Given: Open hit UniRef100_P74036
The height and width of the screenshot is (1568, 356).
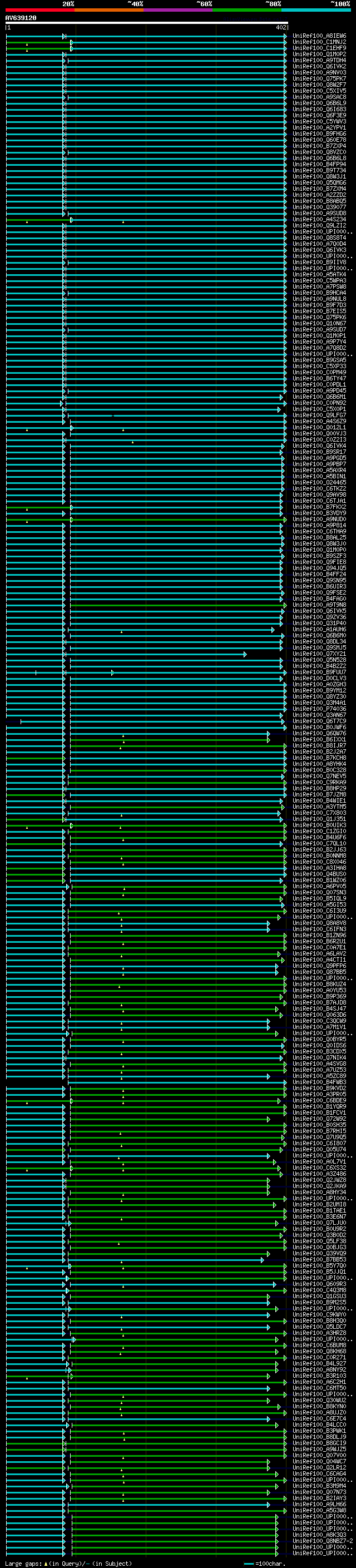Looking at the screenshot, I should pos(319,709).
